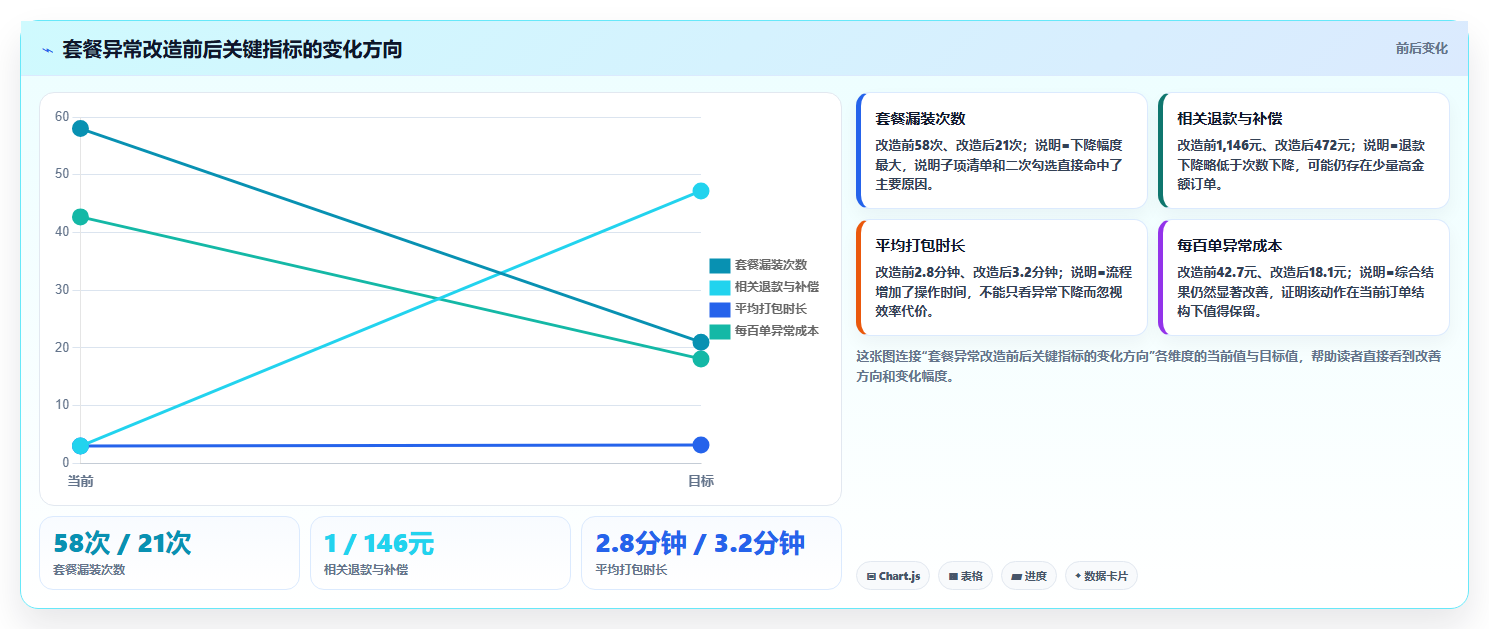Click the Chart.js tag
The width and height of the screenshot is (1489, 629).
click(x=893, y=576)
